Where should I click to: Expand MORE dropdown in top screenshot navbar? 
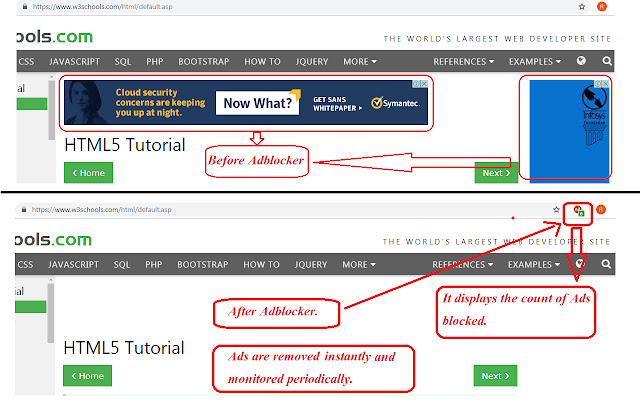pyautogui.click(x=360, y=62)
